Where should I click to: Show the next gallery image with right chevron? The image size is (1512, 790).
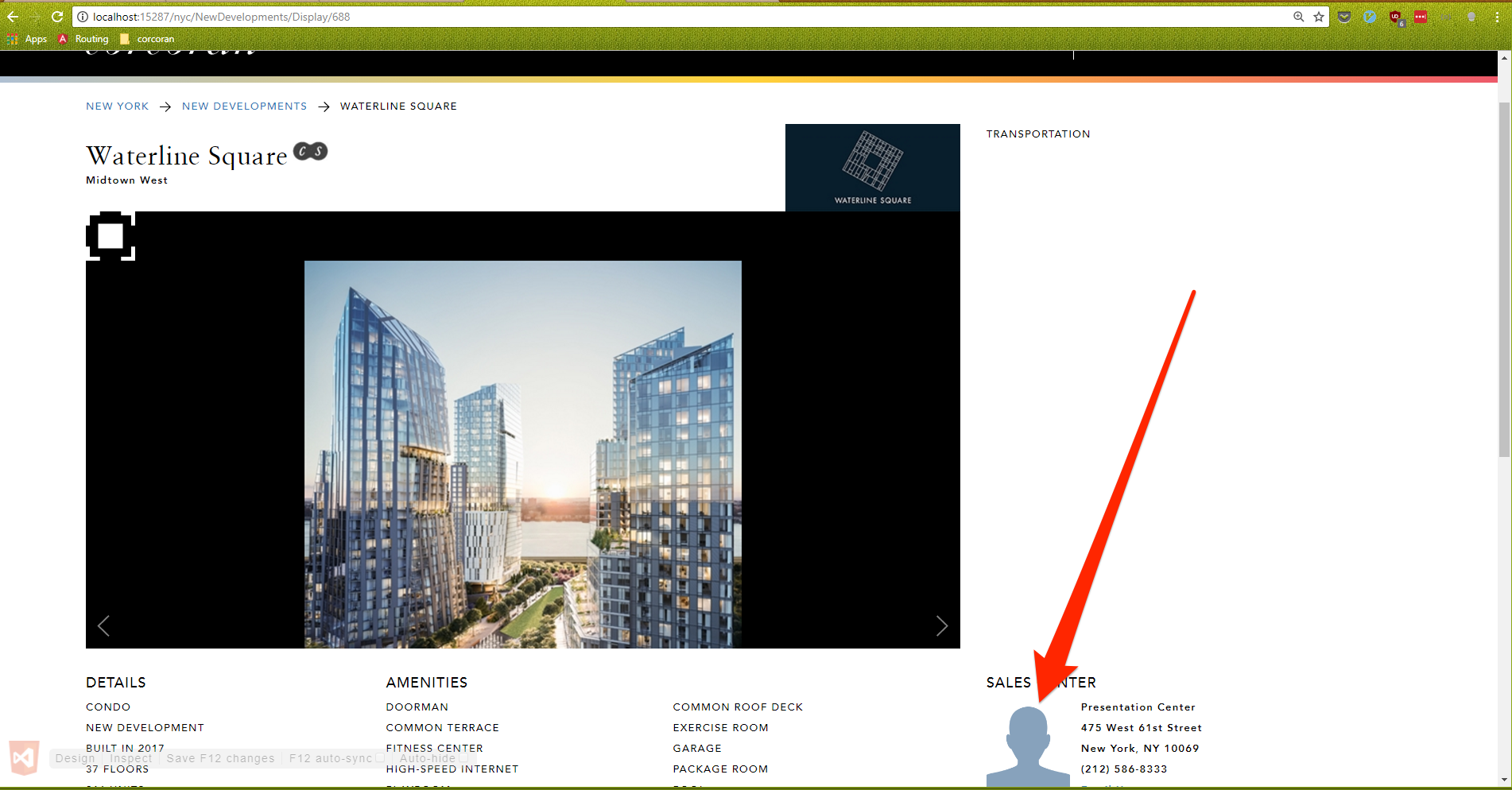[941, 626]
